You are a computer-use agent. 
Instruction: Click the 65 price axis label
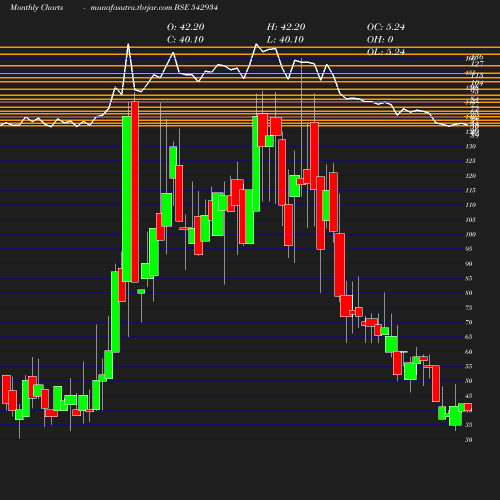[469, 337]
